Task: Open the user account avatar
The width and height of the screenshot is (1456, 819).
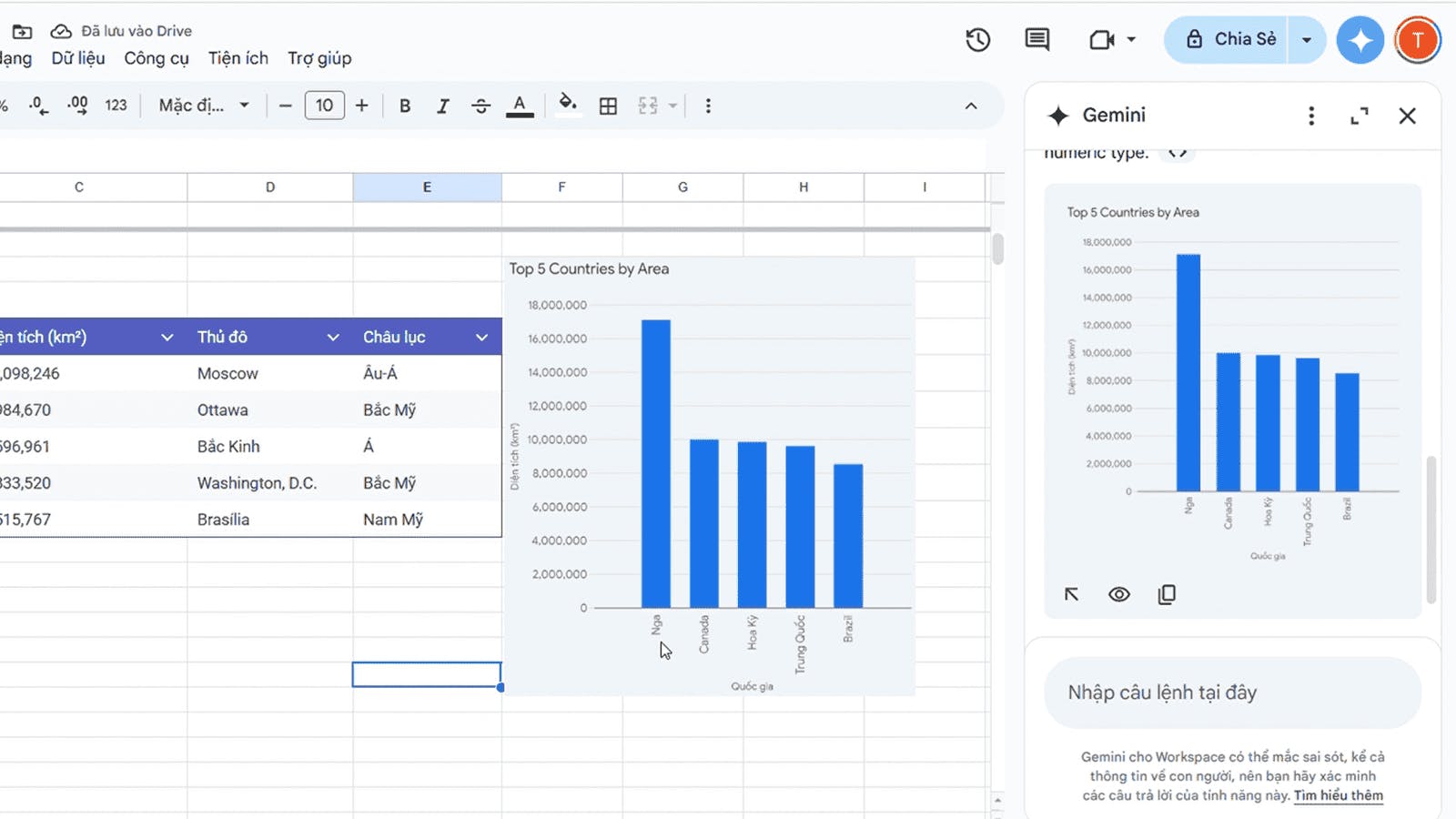Action: click(1417, 40)
